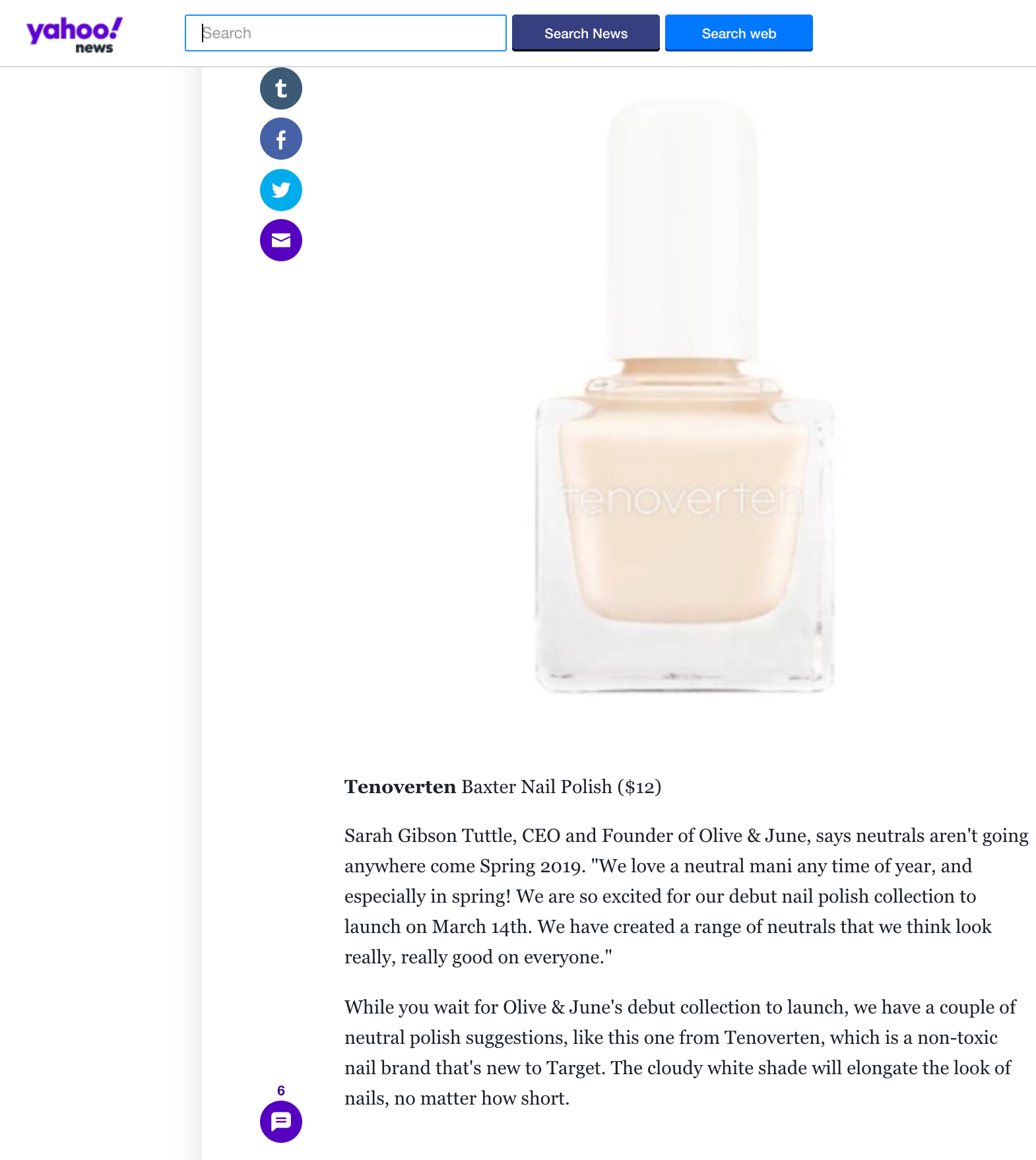
Task: Click the Yahoo News logo
Action: (x=74, y=35)
